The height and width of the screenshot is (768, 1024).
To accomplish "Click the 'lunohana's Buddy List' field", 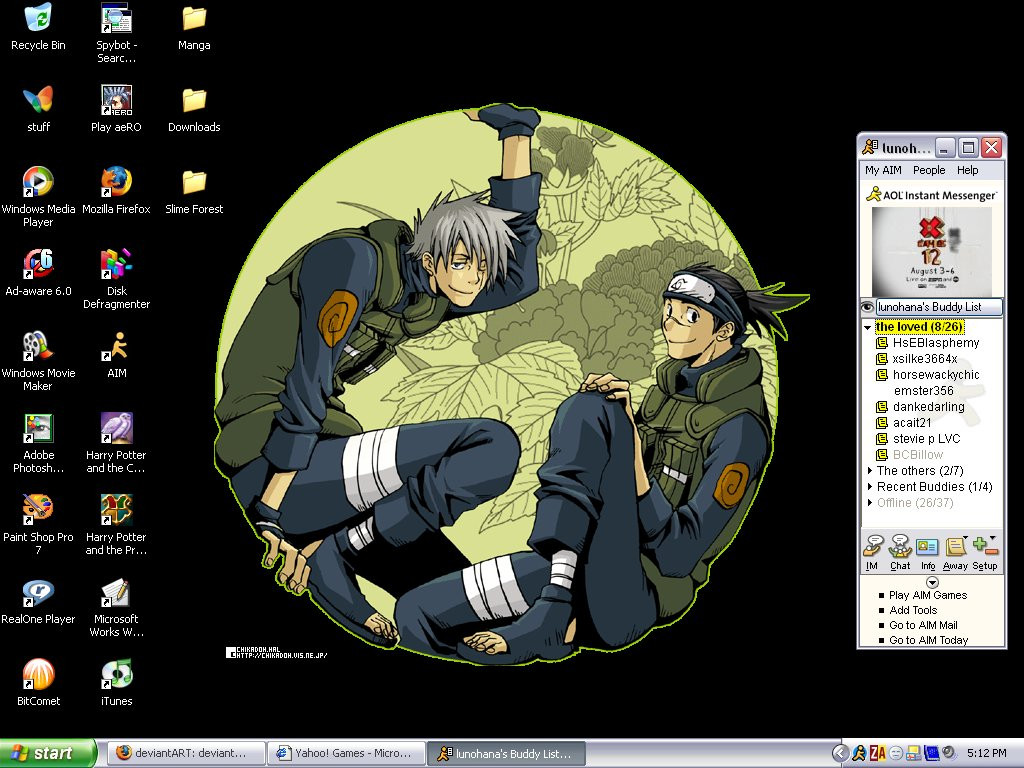I will point(938,307).
